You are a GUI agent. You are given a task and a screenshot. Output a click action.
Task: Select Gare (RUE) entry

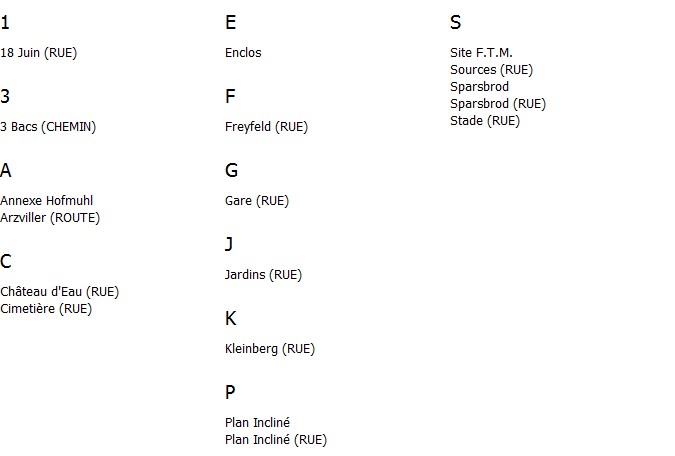tap(257, 201)
